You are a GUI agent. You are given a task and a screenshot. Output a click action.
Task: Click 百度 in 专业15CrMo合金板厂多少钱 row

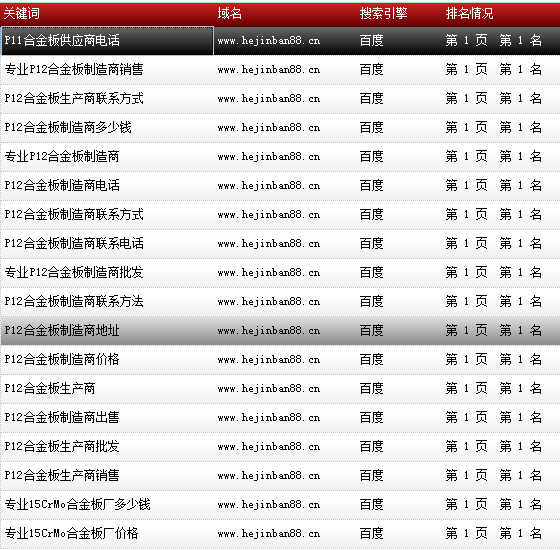371,505
